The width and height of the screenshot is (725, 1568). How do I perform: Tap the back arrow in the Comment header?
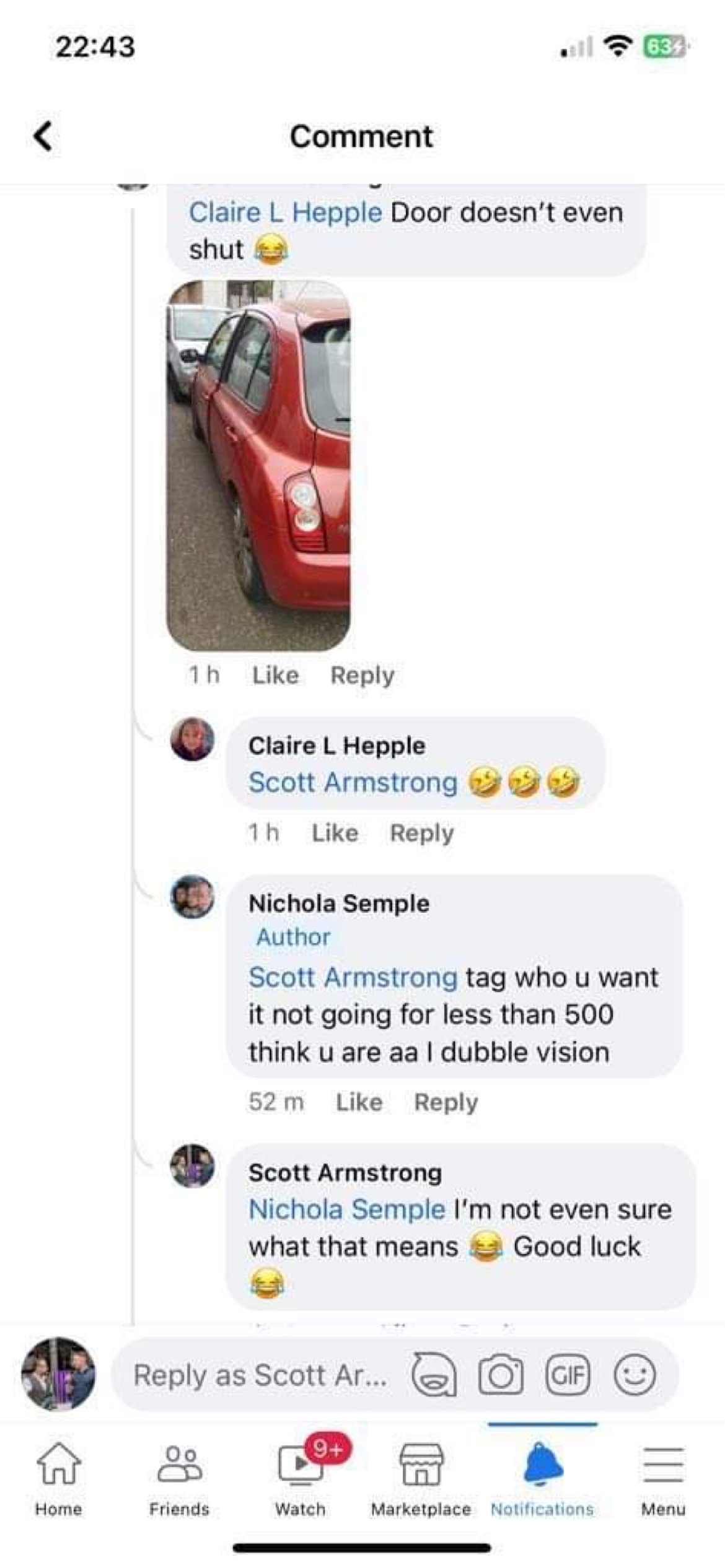click(43, 136)
